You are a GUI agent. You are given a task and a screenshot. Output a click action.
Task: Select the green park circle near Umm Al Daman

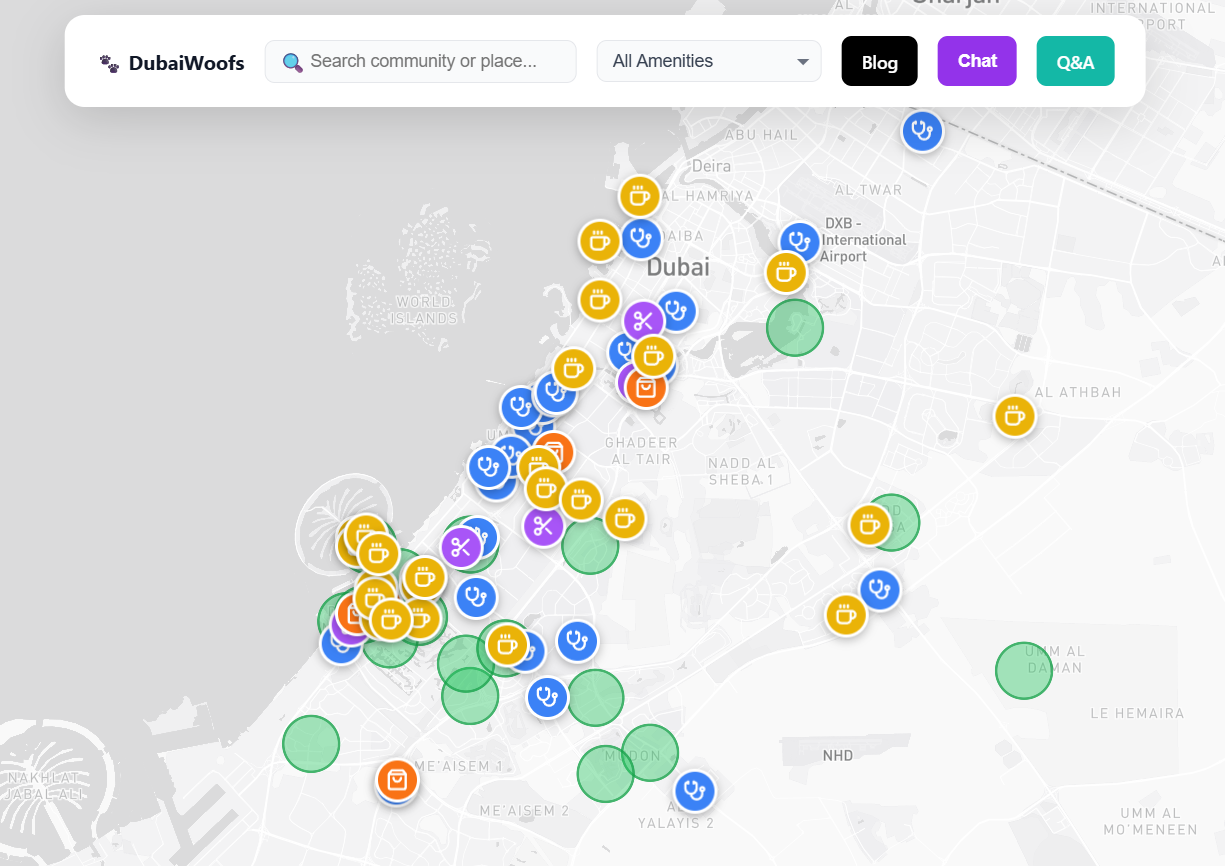pos(1023,670)
